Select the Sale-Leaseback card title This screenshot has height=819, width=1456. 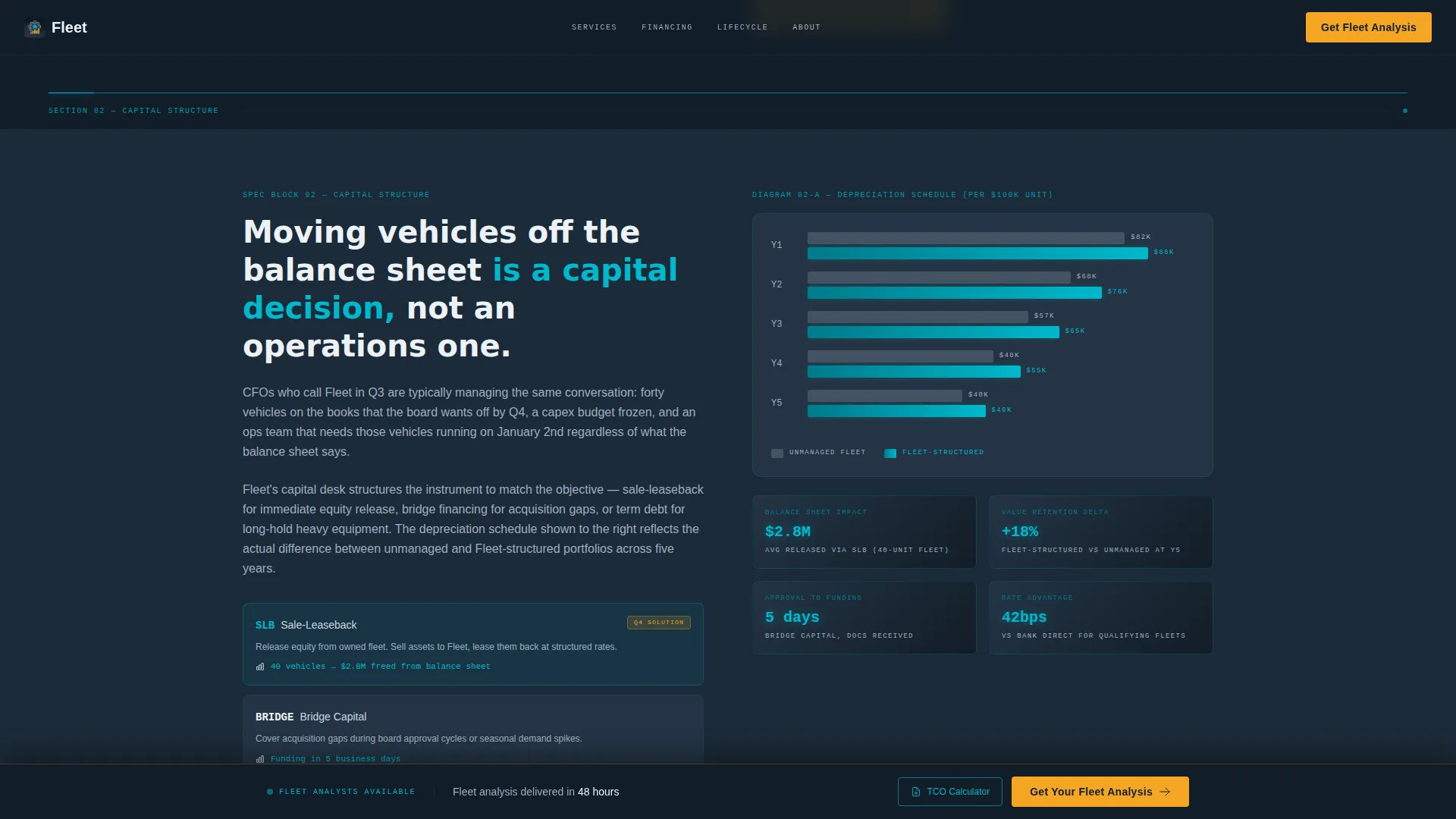point(318,625)
